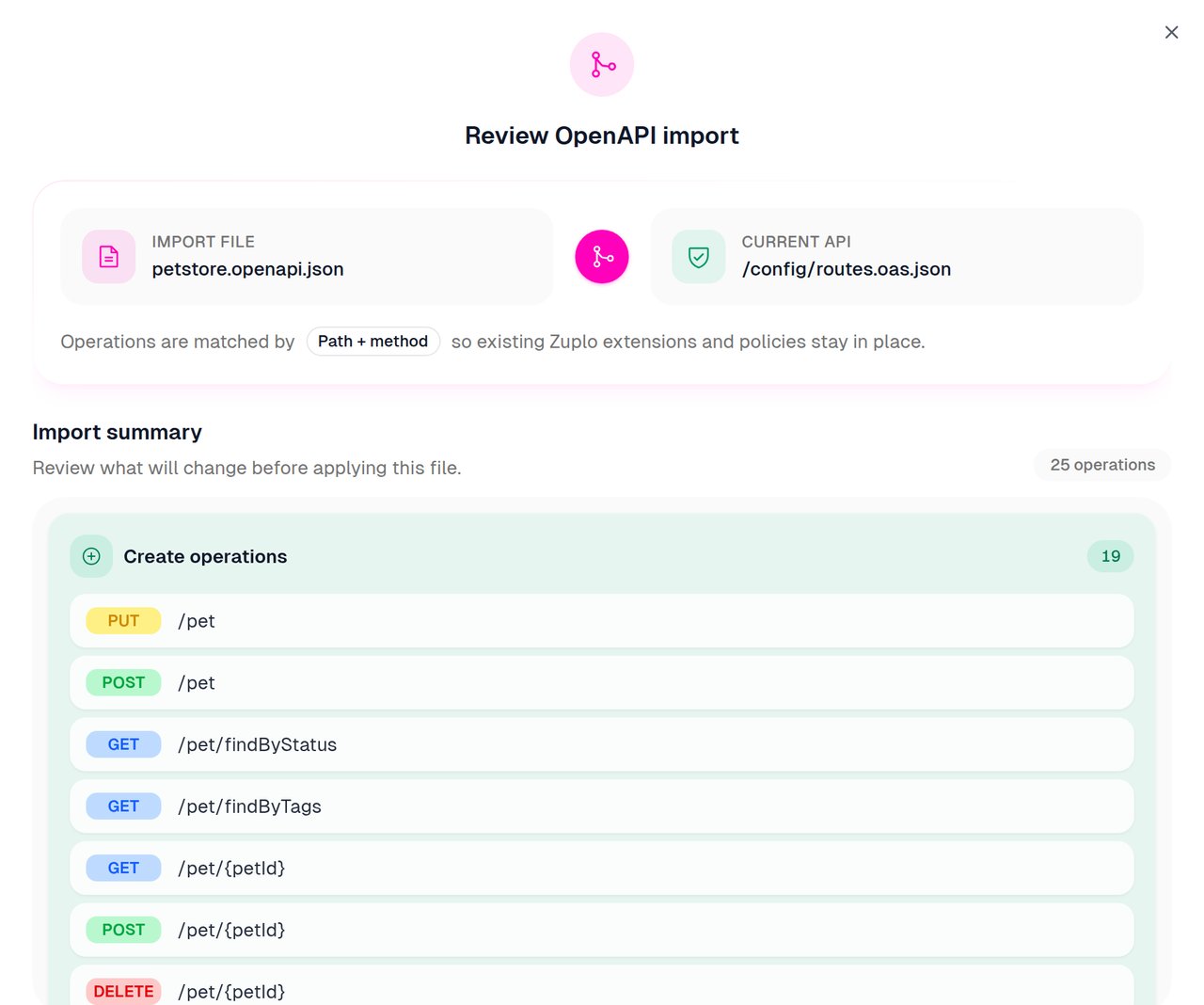Click the Create operations plus icon

91,556
